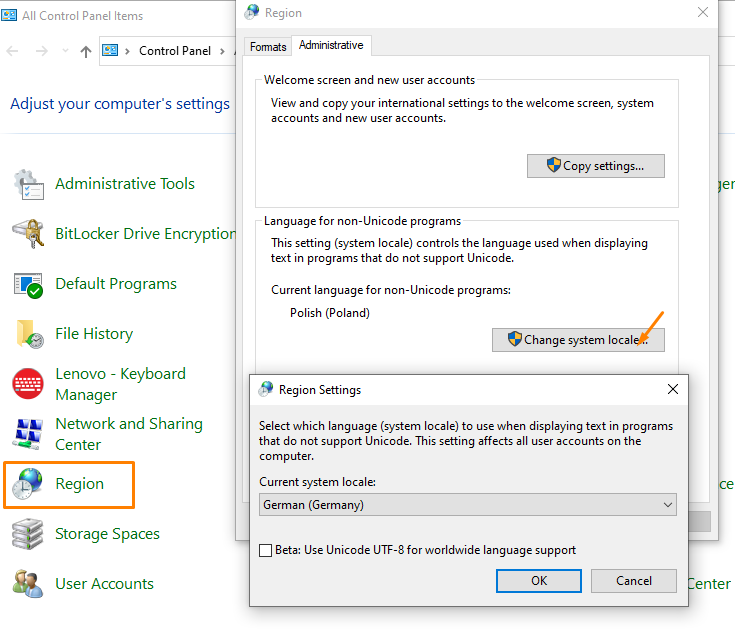Viewport: 735px width, 630px height.
Task: Click the Polish (Poland) language text
Action: [x=330, y=313]
